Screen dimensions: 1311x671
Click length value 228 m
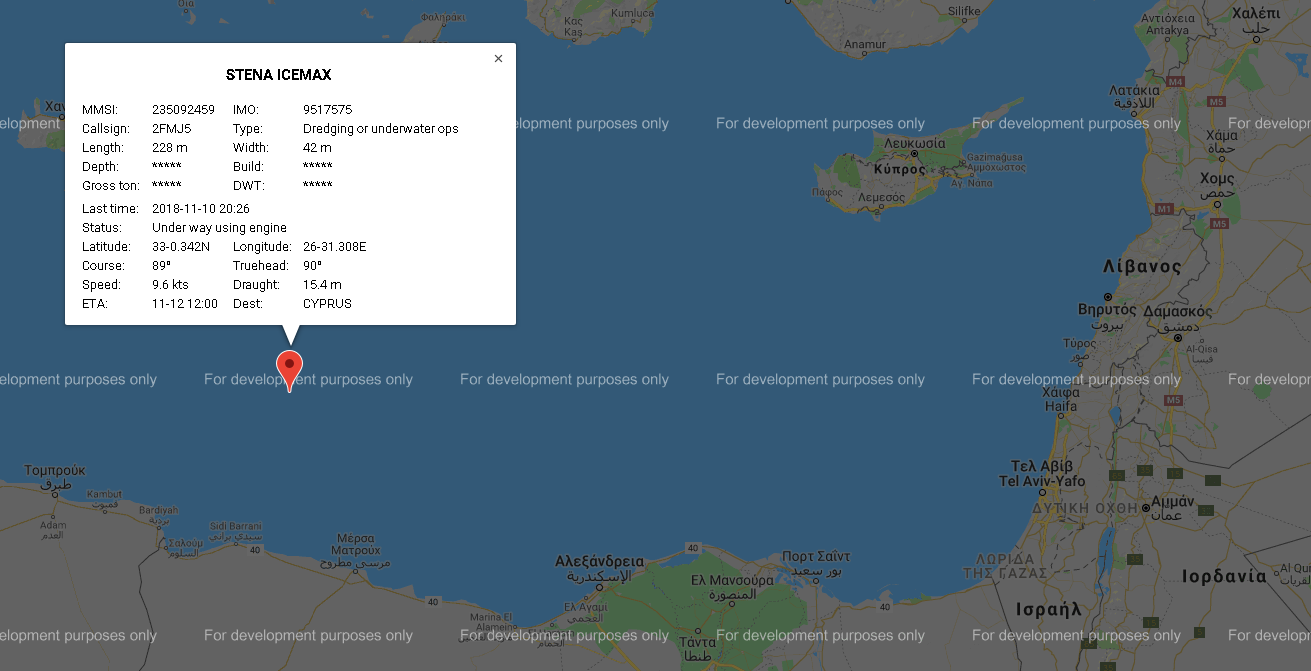[170, 148]
